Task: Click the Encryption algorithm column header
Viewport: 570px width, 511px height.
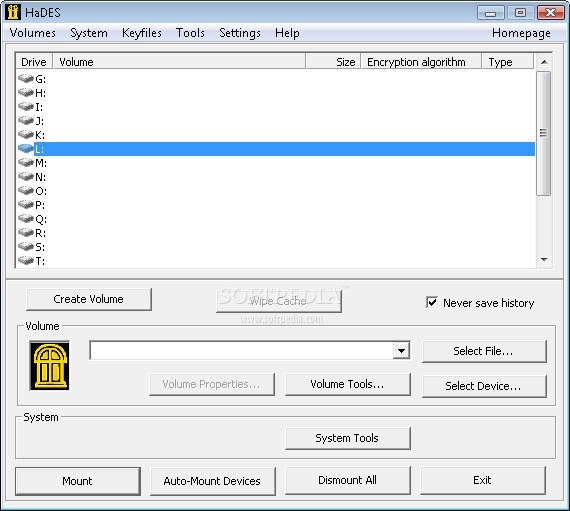Action: pos(421,61)
